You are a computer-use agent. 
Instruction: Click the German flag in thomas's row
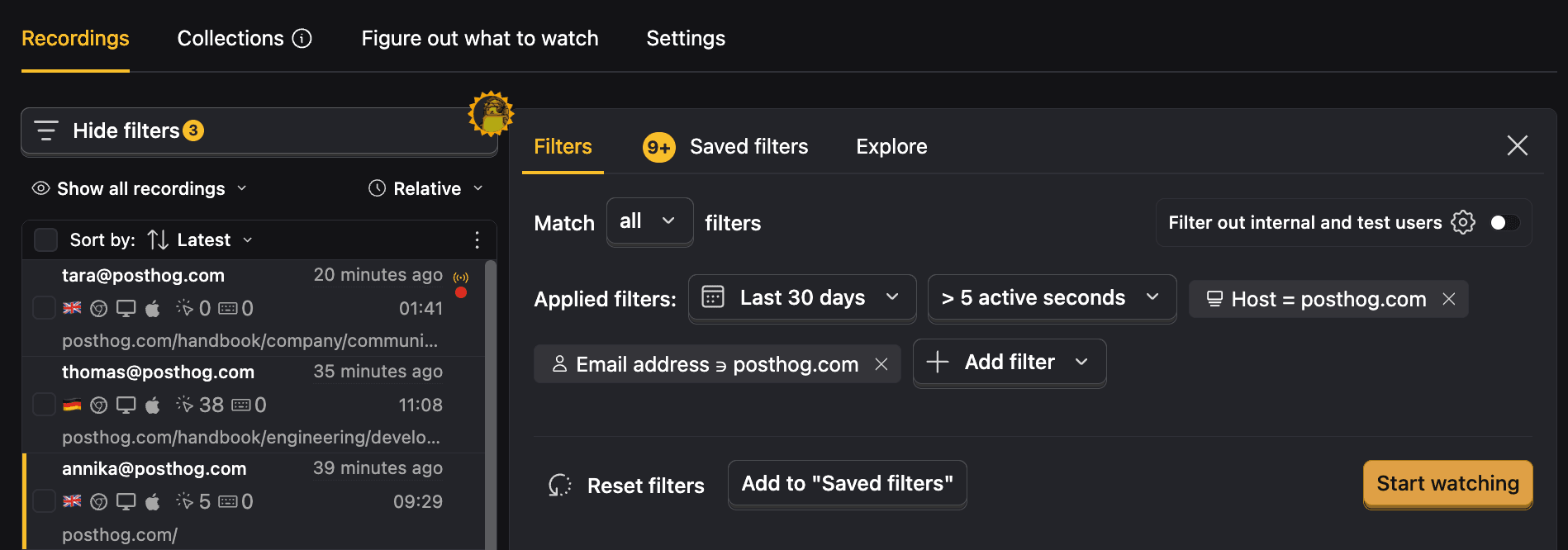point(73,405)
